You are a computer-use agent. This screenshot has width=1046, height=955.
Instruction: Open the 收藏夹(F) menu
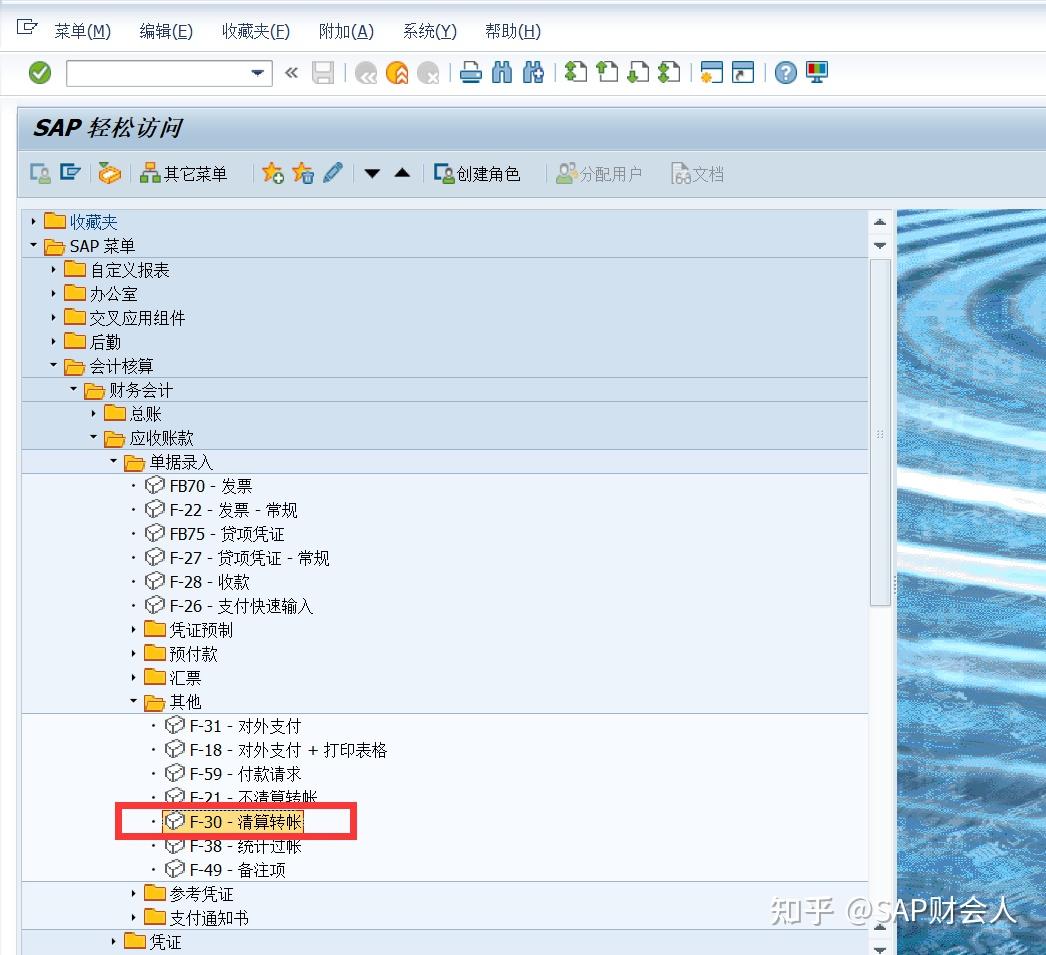255,31
